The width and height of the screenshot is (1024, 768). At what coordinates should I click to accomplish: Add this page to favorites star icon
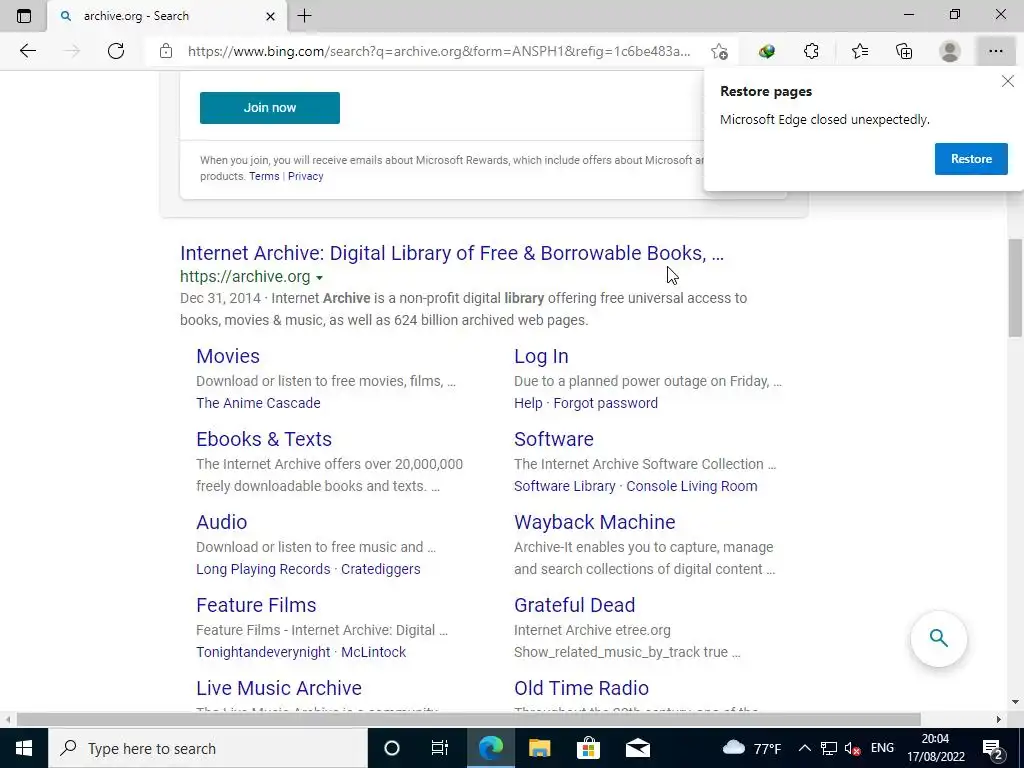click(x=720, y=51)
